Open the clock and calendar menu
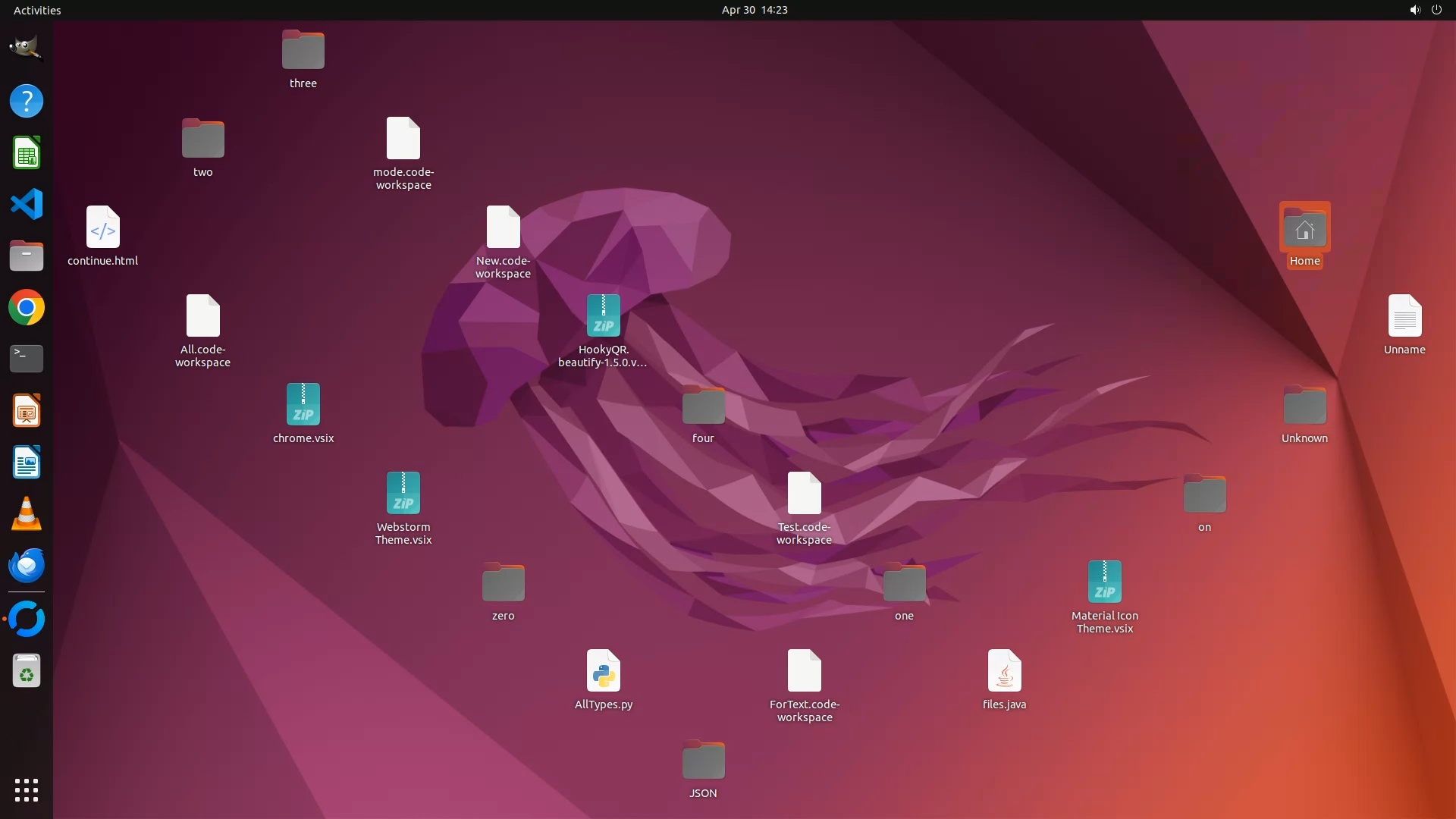 click(754, 10)
